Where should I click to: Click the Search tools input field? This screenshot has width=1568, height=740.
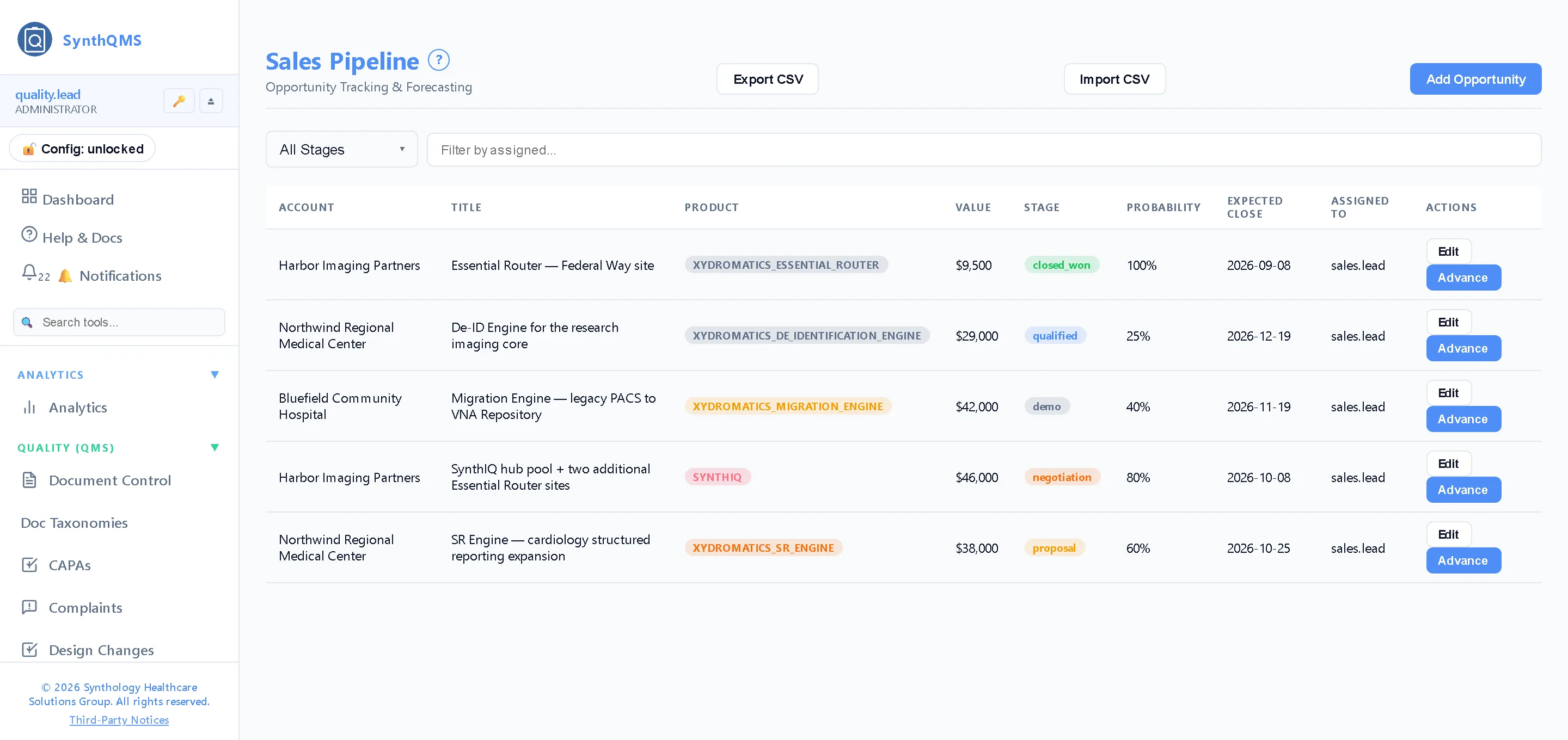click(x=119, y=322)
